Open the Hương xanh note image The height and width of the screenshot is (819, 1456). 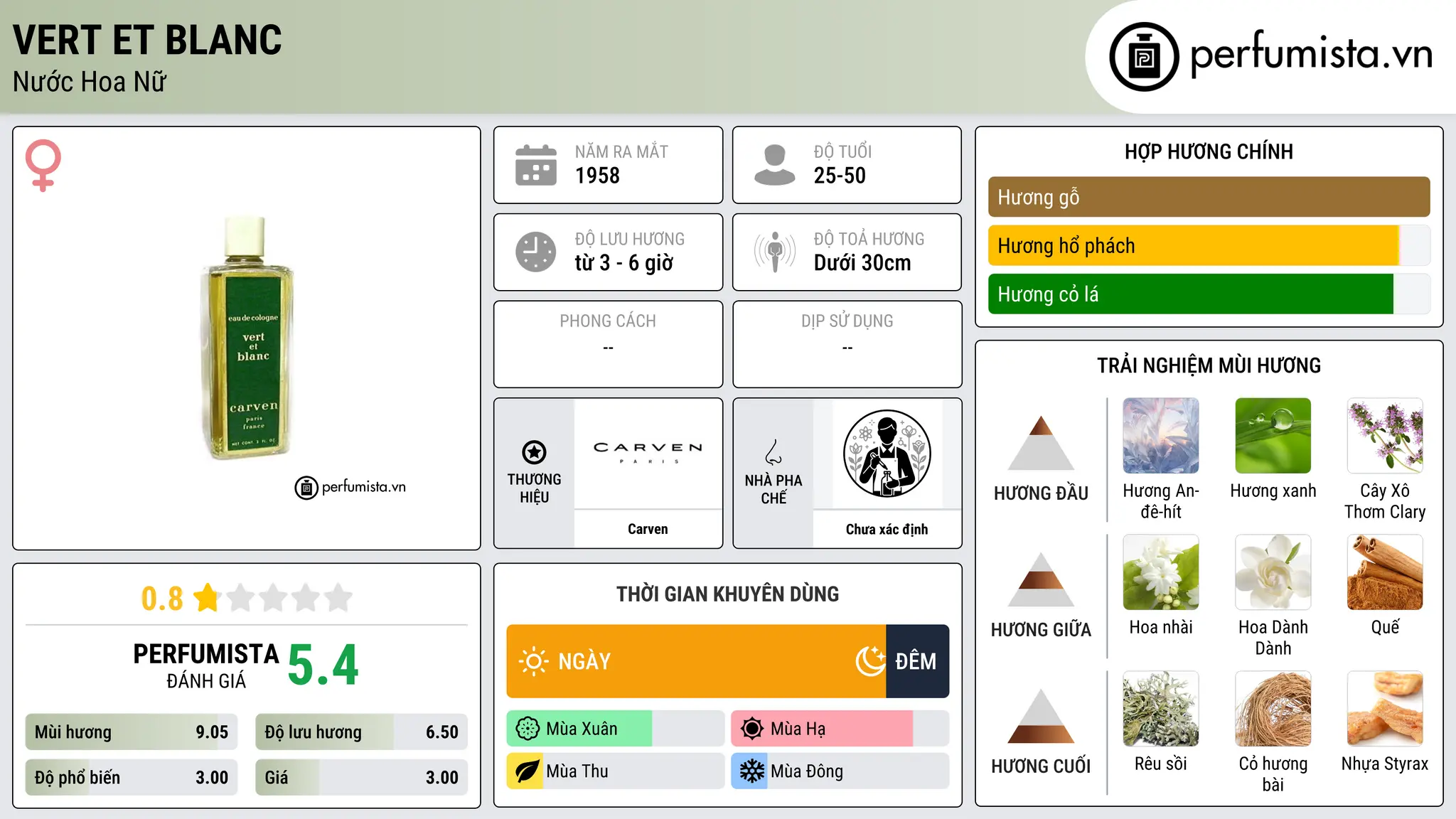tap(1273, 436)
